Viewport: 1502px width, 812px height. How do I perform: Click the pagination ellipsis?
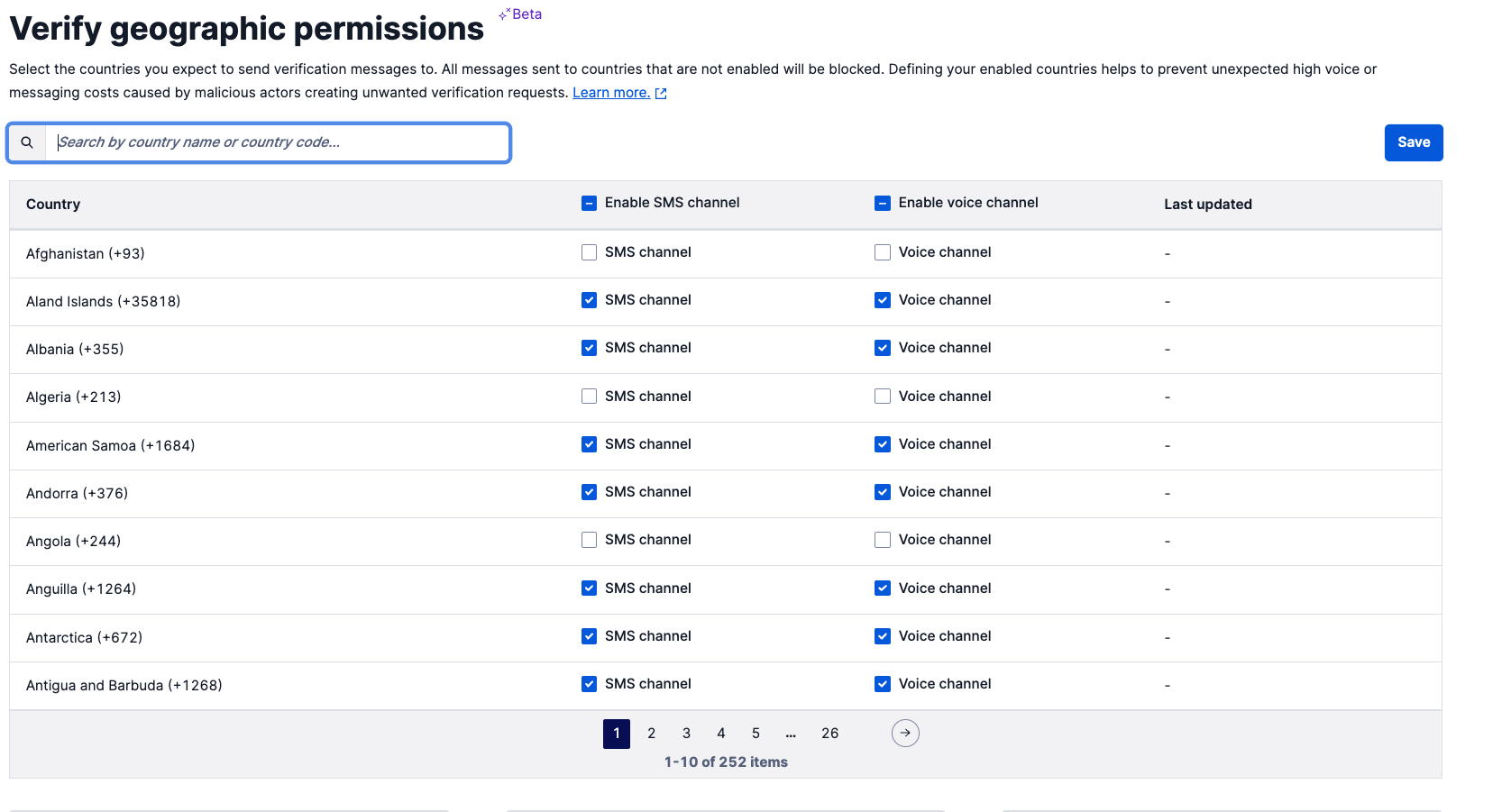791,734
